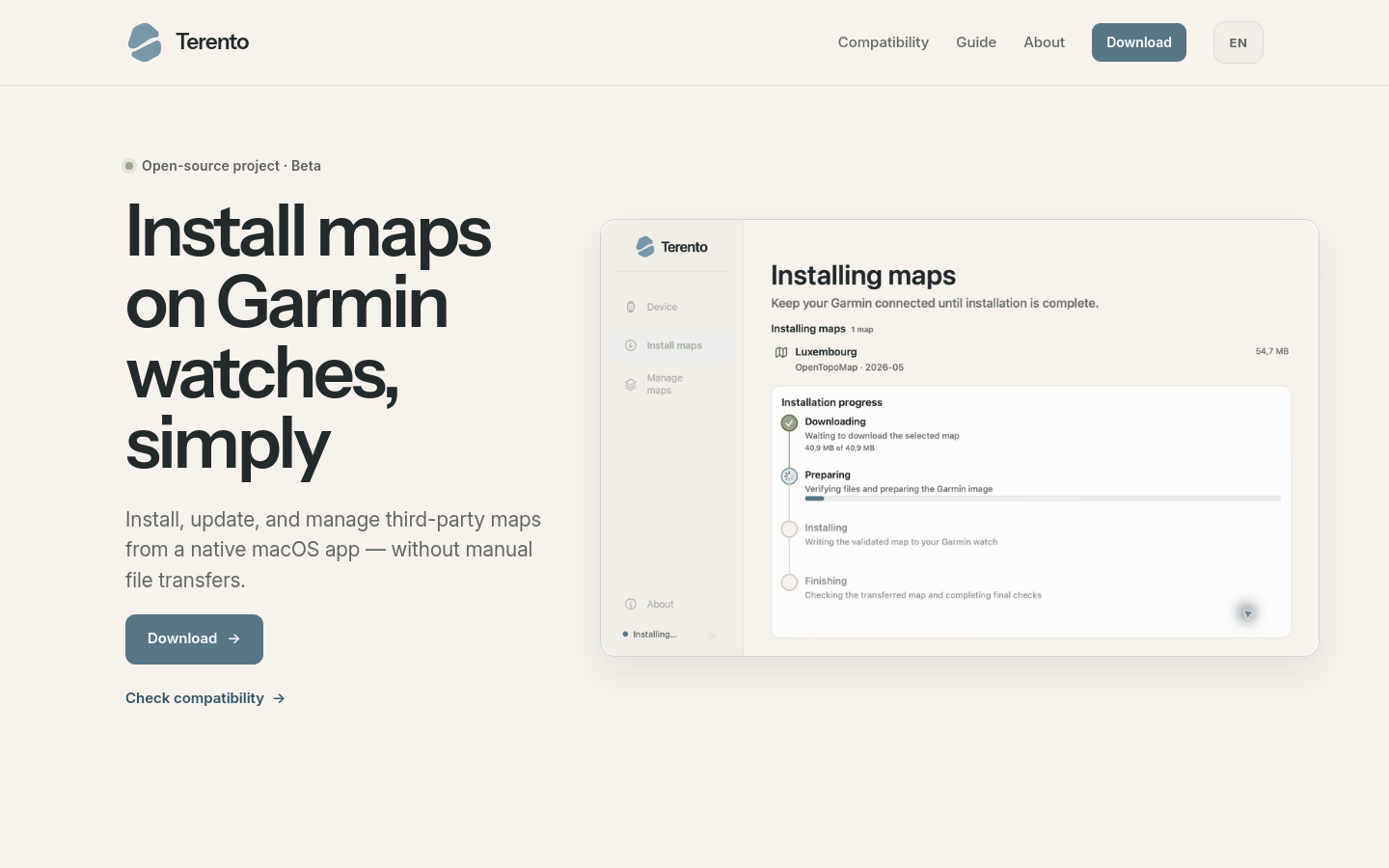1389x868 pixels.
Task: Click the OpenTopoMap · 2026-05 subtitle
Action: (x=849, y=367)
